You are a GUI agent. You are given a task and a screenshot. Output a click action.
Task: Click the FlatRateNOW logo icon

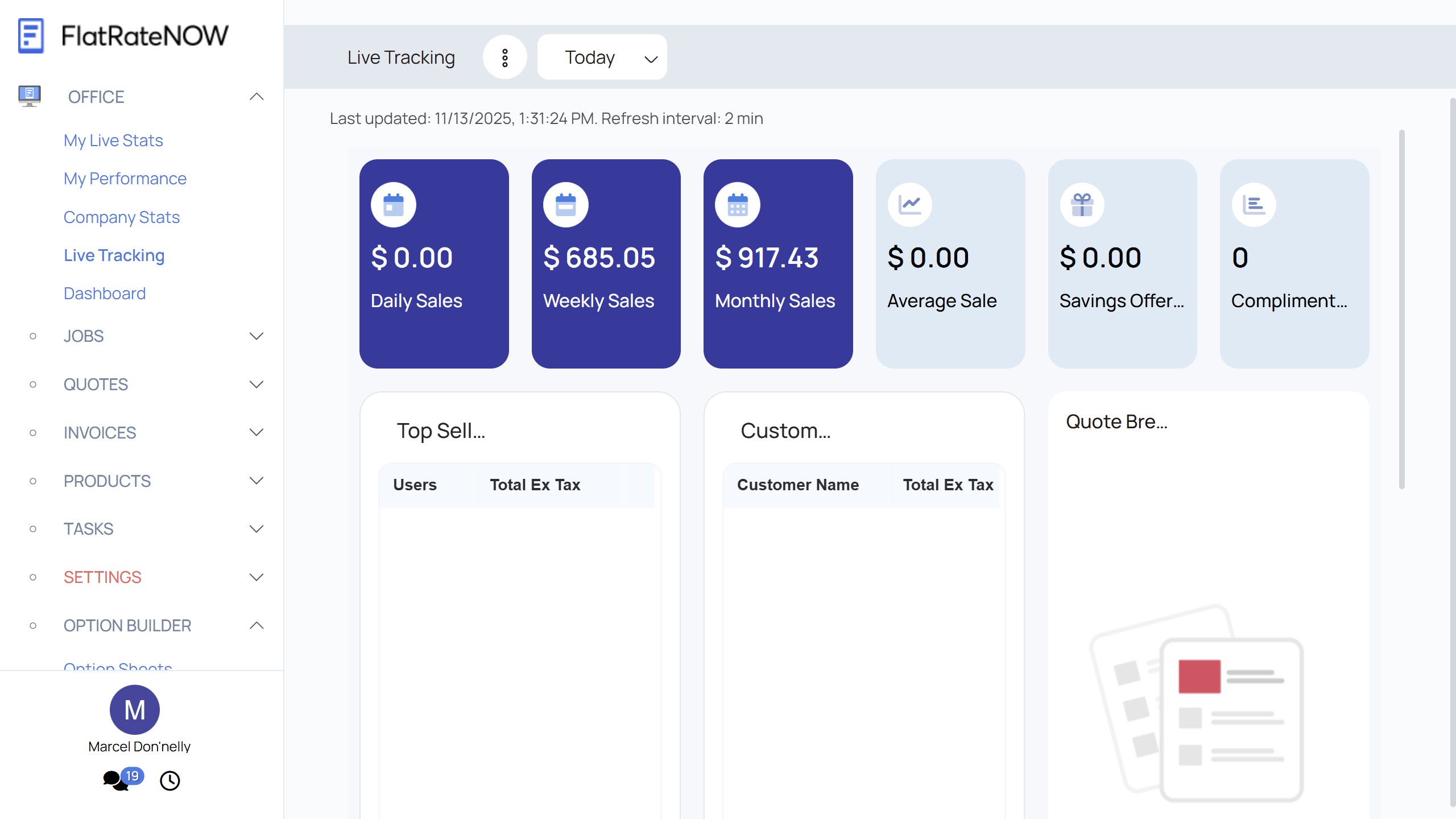pyautogui.click(x=31, y=35)
